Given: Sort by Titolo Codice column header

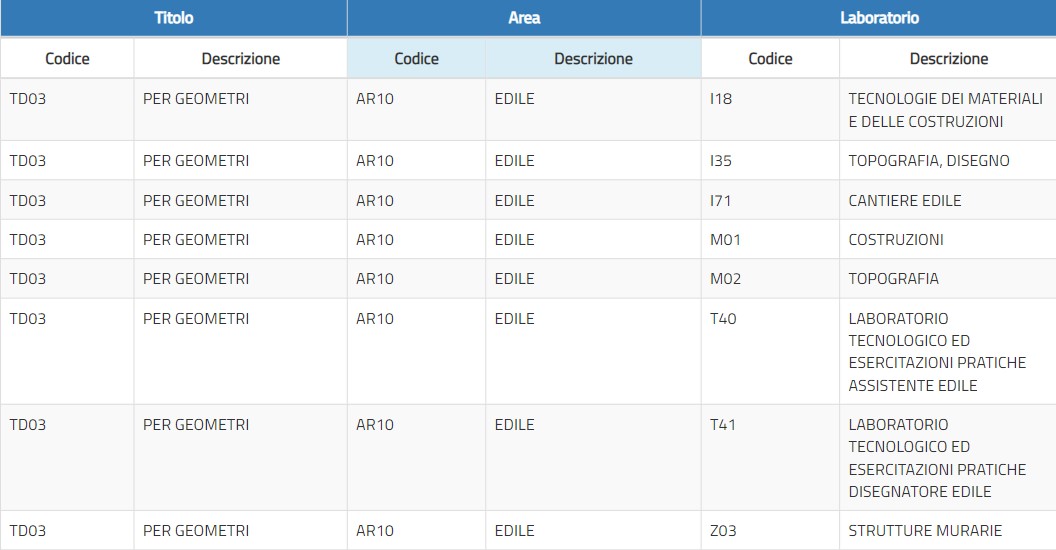Looking at the screenshot, I should pos(67,59).
